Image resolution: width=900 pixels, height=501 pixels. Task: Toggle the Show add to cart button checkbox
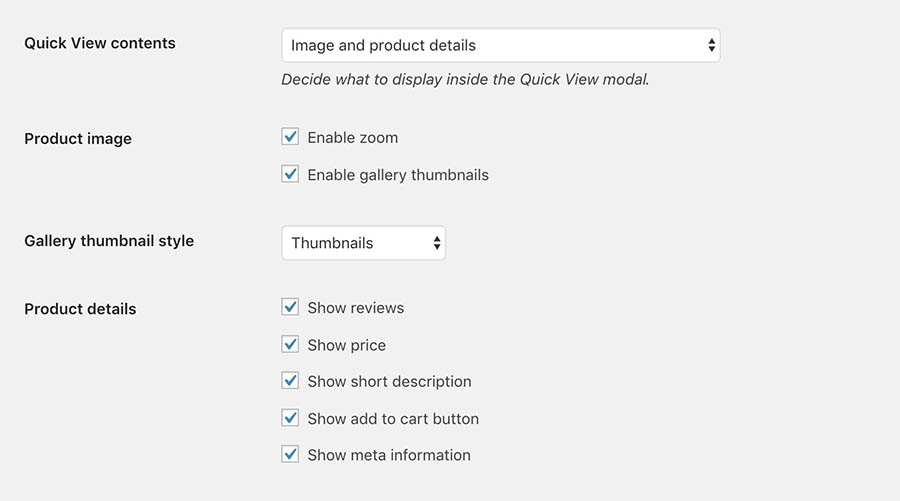coord(290,418)
